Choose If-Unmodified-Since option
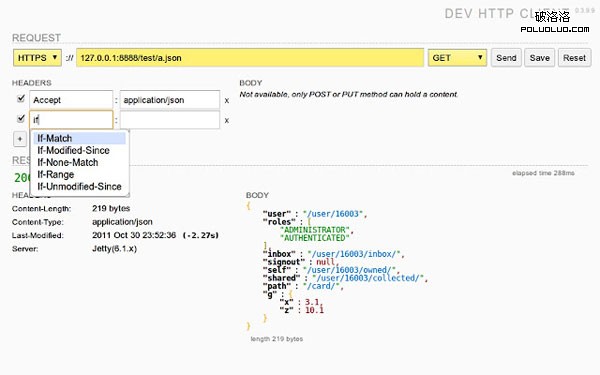Viewport: 600px width, 375px height. click(80, 187)
